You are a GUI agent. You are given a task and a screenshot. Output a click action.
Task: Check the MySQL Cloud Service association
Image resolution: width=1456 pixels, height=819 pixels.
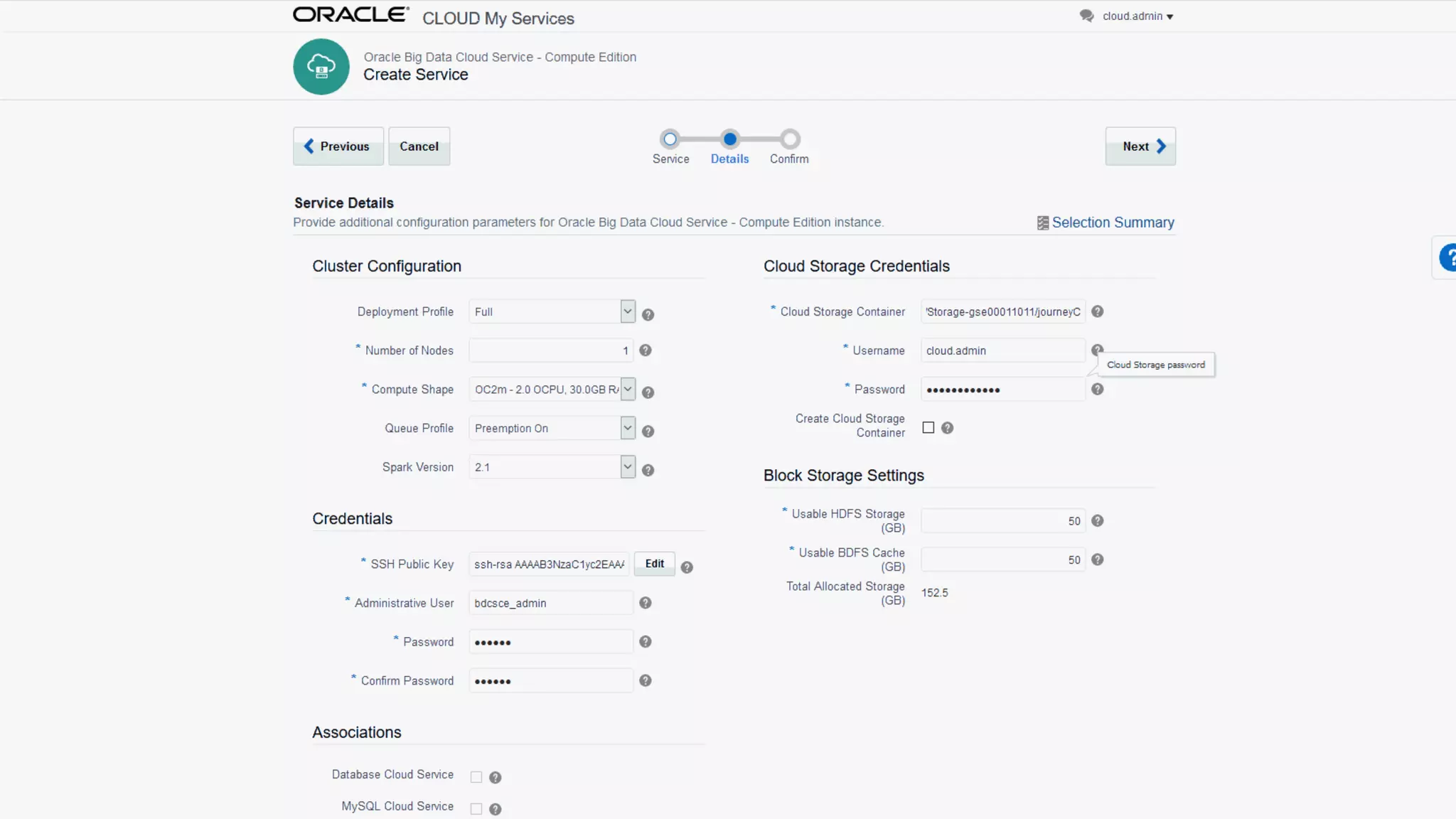click(x=476, y=809)
